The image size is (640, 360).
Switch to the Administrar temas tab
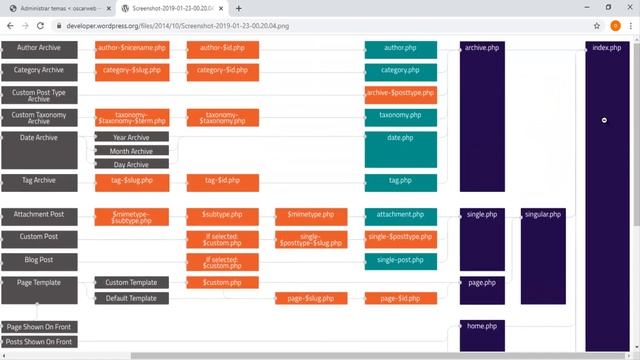coord(60,8)
